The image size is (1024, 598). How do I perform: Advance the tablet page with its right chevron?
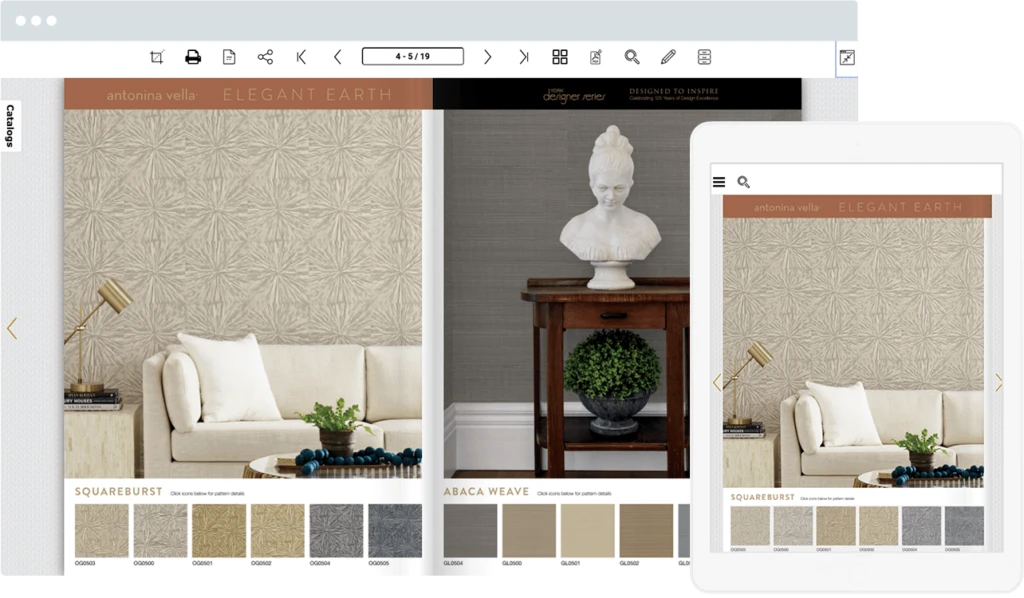point(999,382)
